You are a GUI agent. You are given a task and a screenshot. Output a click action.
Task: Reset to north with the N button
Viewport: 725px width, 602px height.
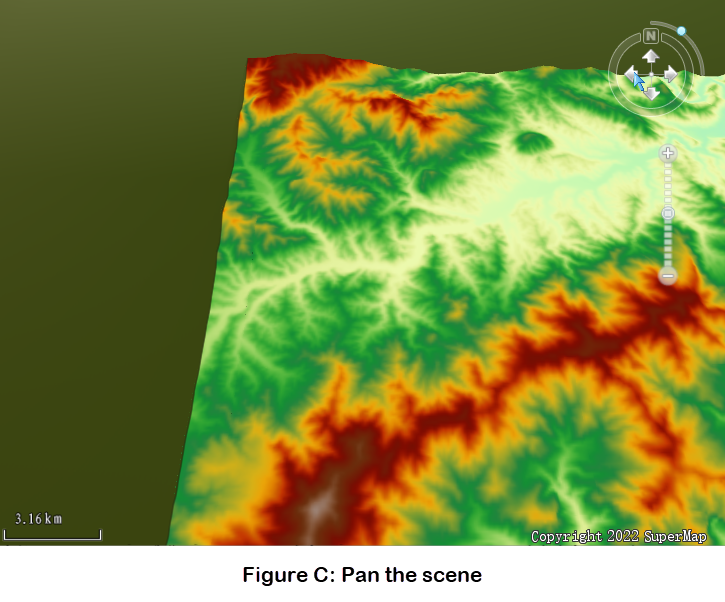(650, 36)
